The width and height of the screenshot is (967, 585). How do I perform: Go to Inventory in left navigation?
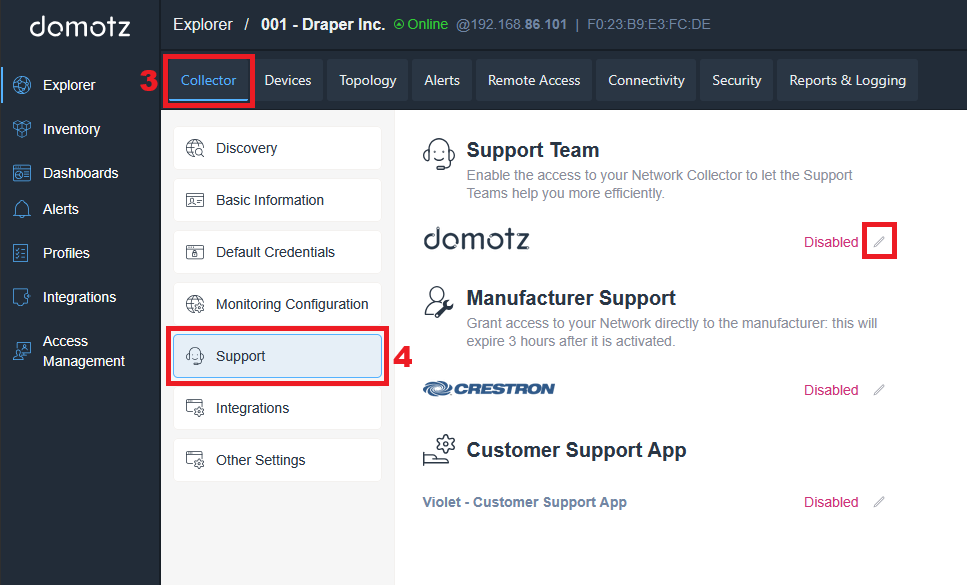72,129
